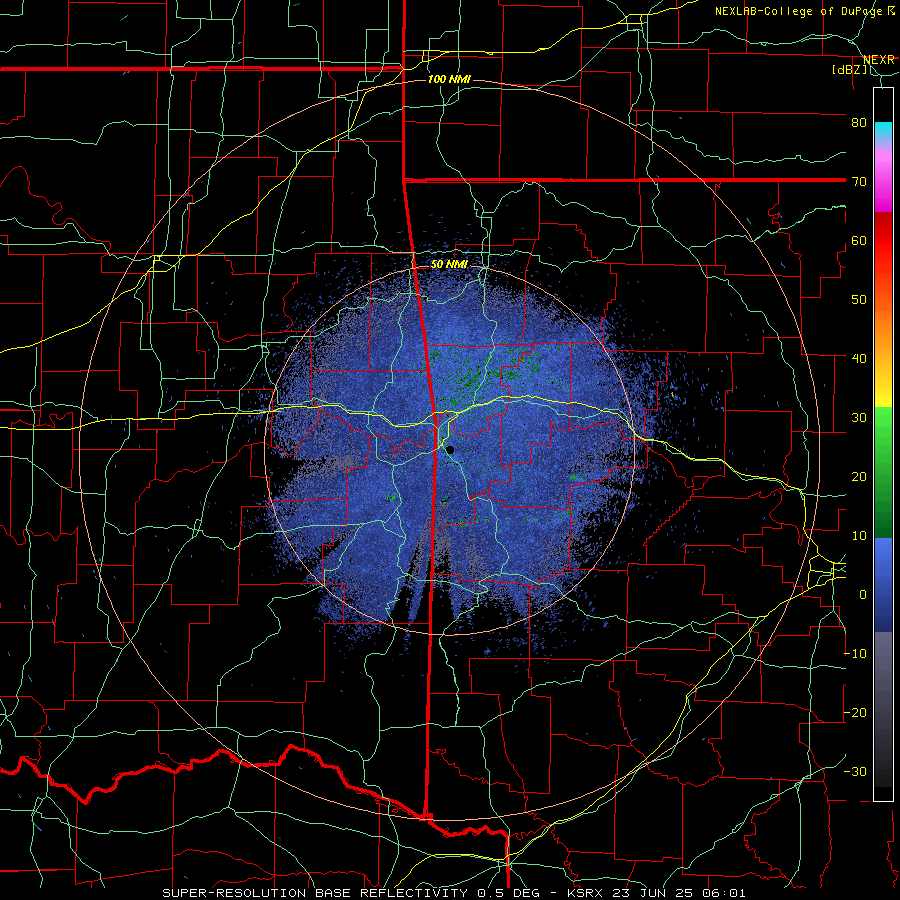Click the -10 dBZ scale value
Viewport: 900px width, 900px height.
click(855, 654)
